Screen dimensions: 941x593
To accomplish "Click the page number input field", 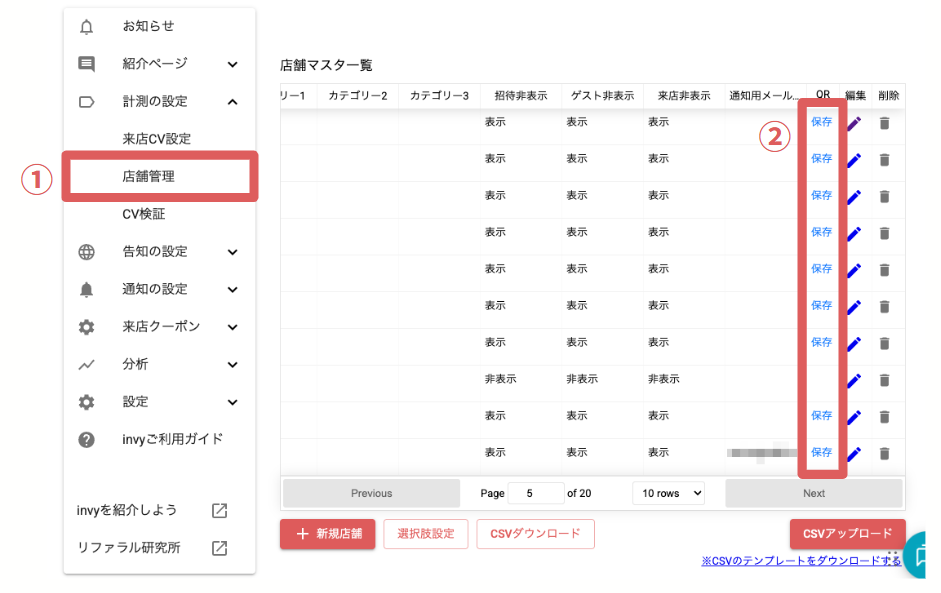I will 535,493.
